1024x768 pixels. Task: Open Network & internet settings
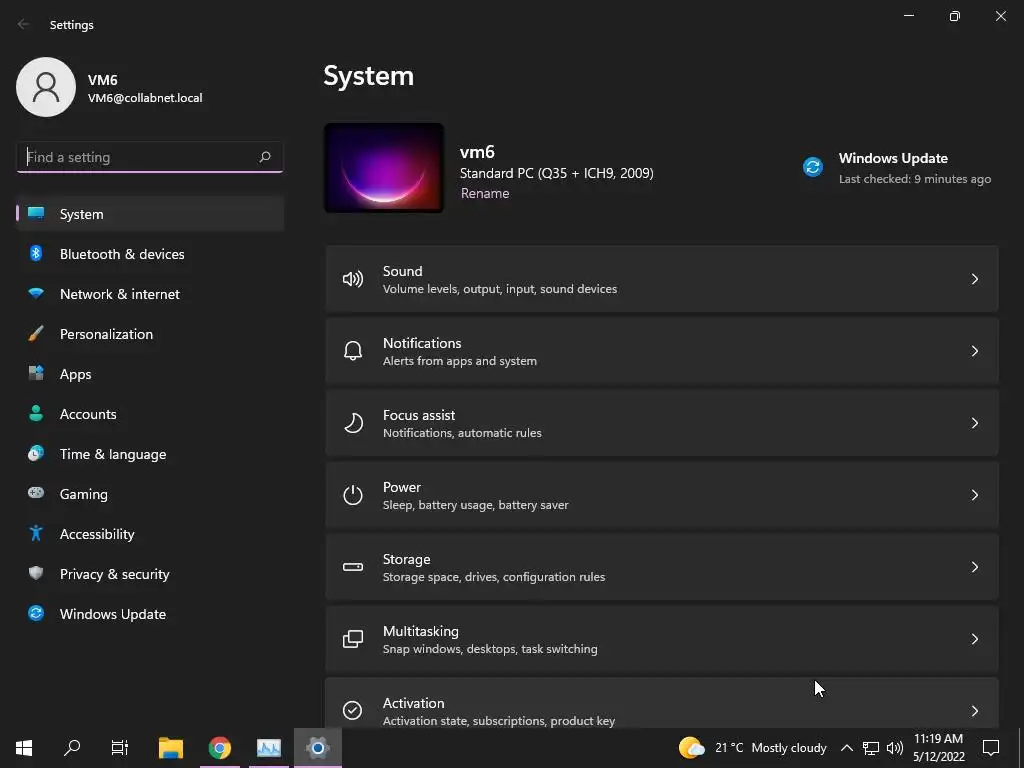pos(150,294)
